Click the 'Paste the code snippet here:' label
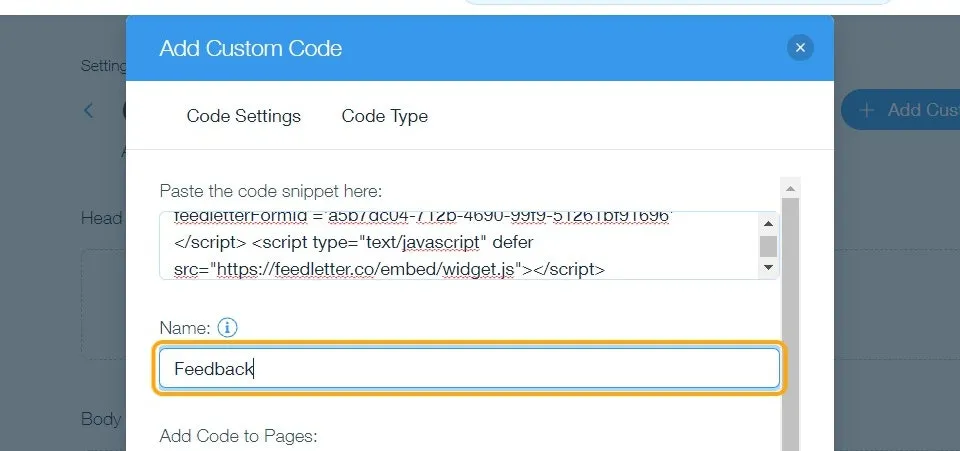Image resolution: width=960 pixels, height=451 pixels. [271, 191]
